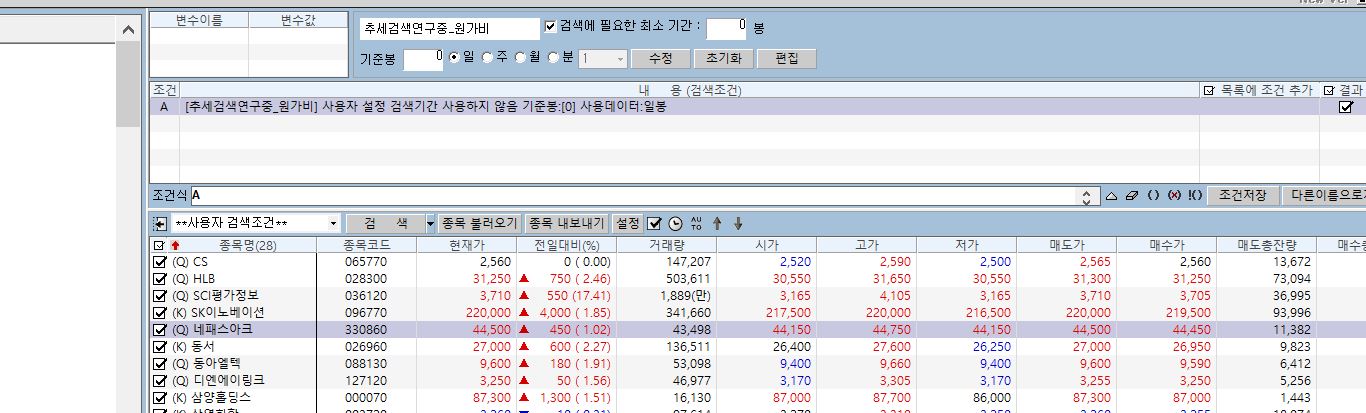Click the !( ) negation icon

click(x=1194, y=196)
